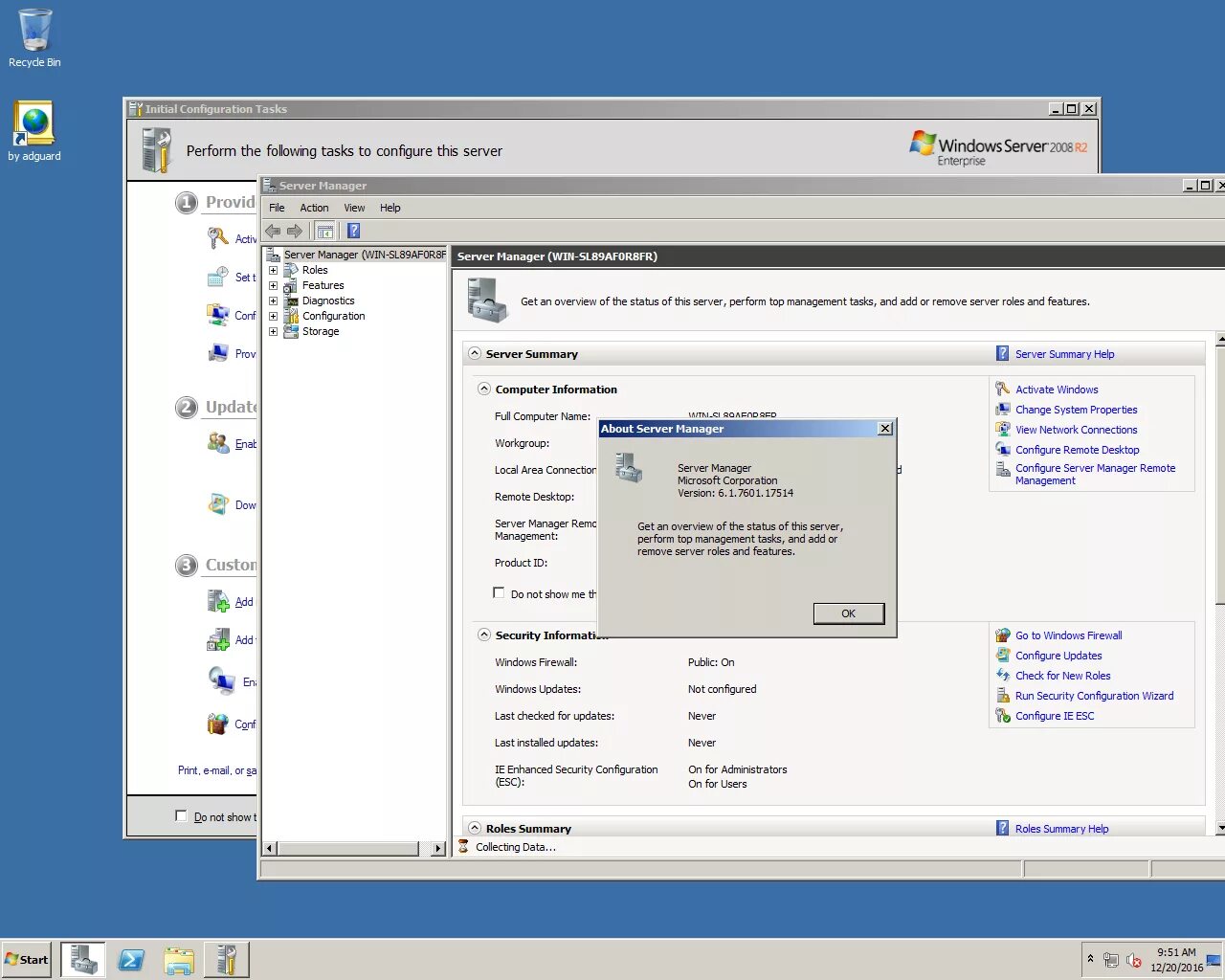Viewport: 1225px width, 980px height.
Task: Collapse the Roles Summary section
Action: click(475, 828)
